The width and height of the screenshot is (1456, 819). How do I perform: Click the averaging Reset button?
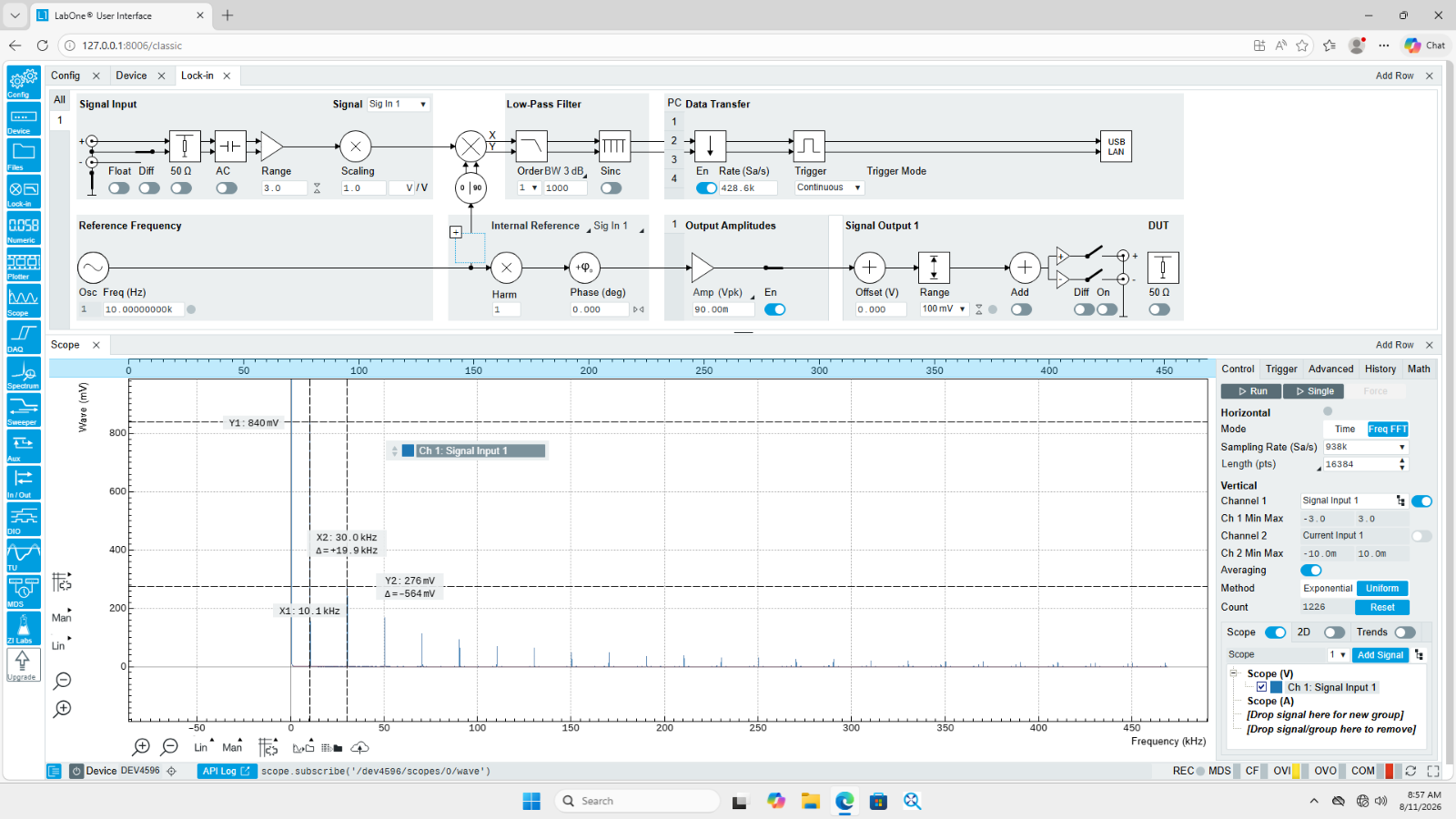(1382, 607)
